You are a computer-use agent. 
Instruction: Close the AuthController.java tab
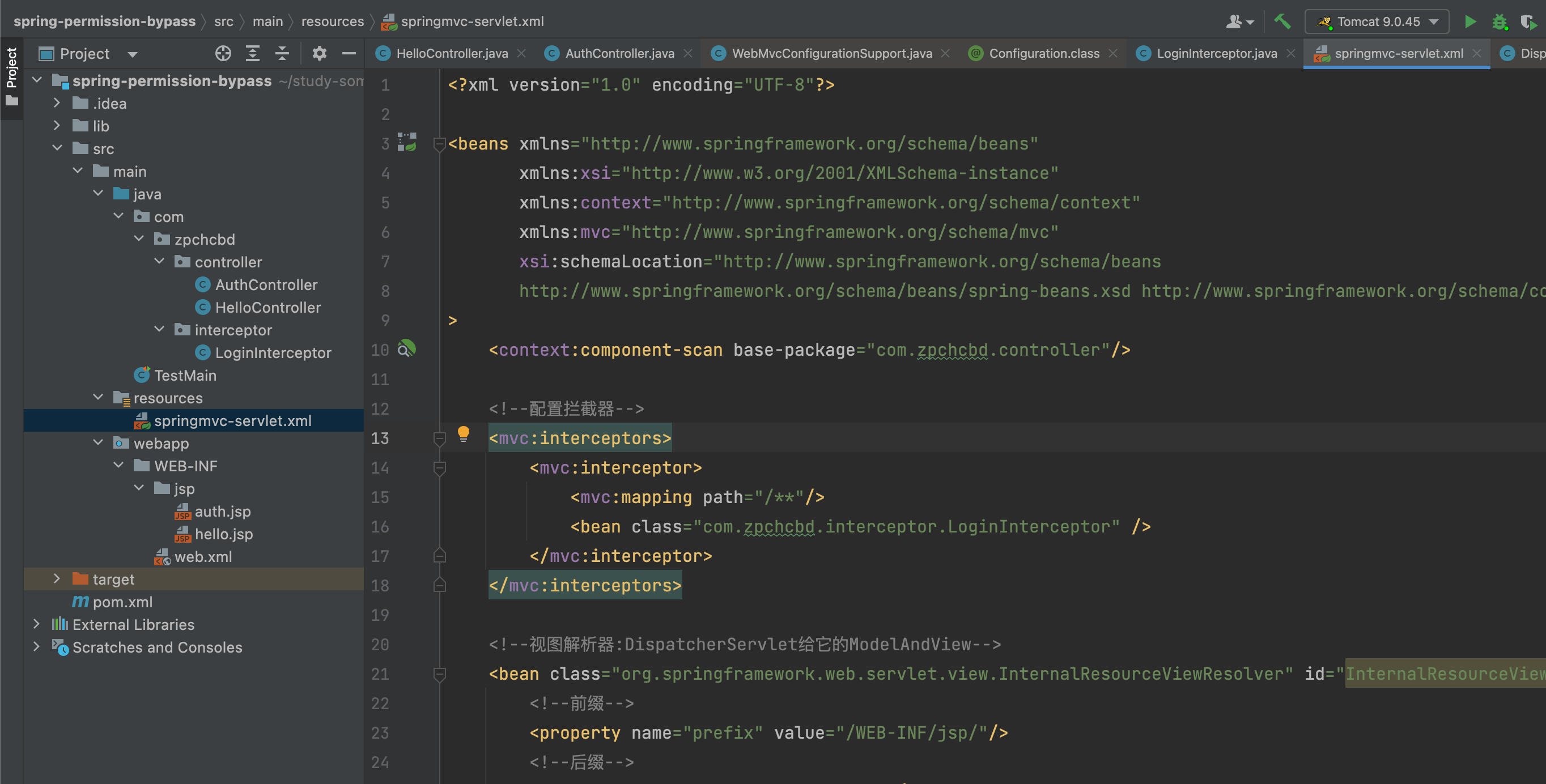(688, 53)
